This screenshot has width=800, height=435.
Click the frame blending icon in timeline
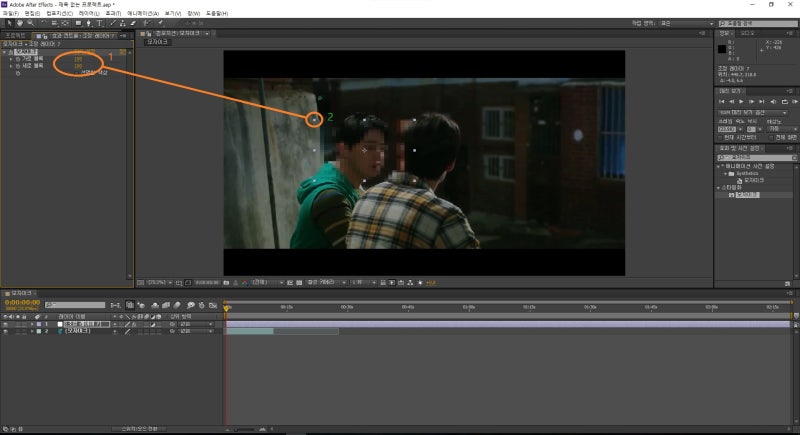[x=166, y=305]
